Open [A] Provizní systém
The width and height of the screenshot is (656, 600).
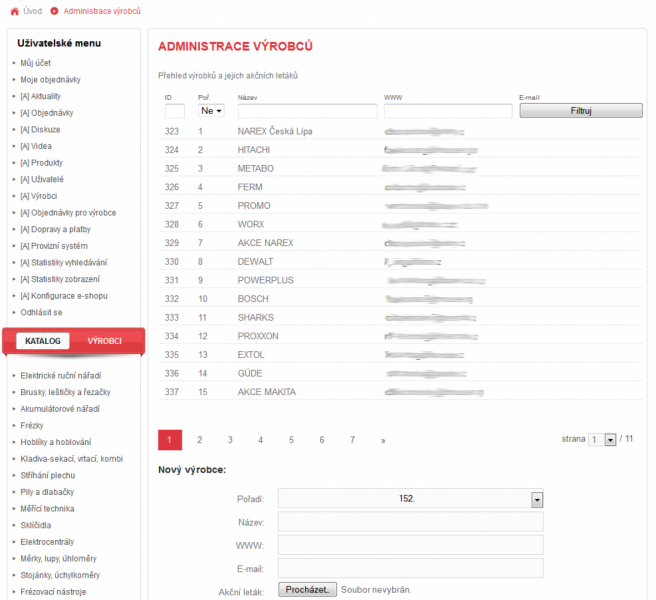point(54,246)
